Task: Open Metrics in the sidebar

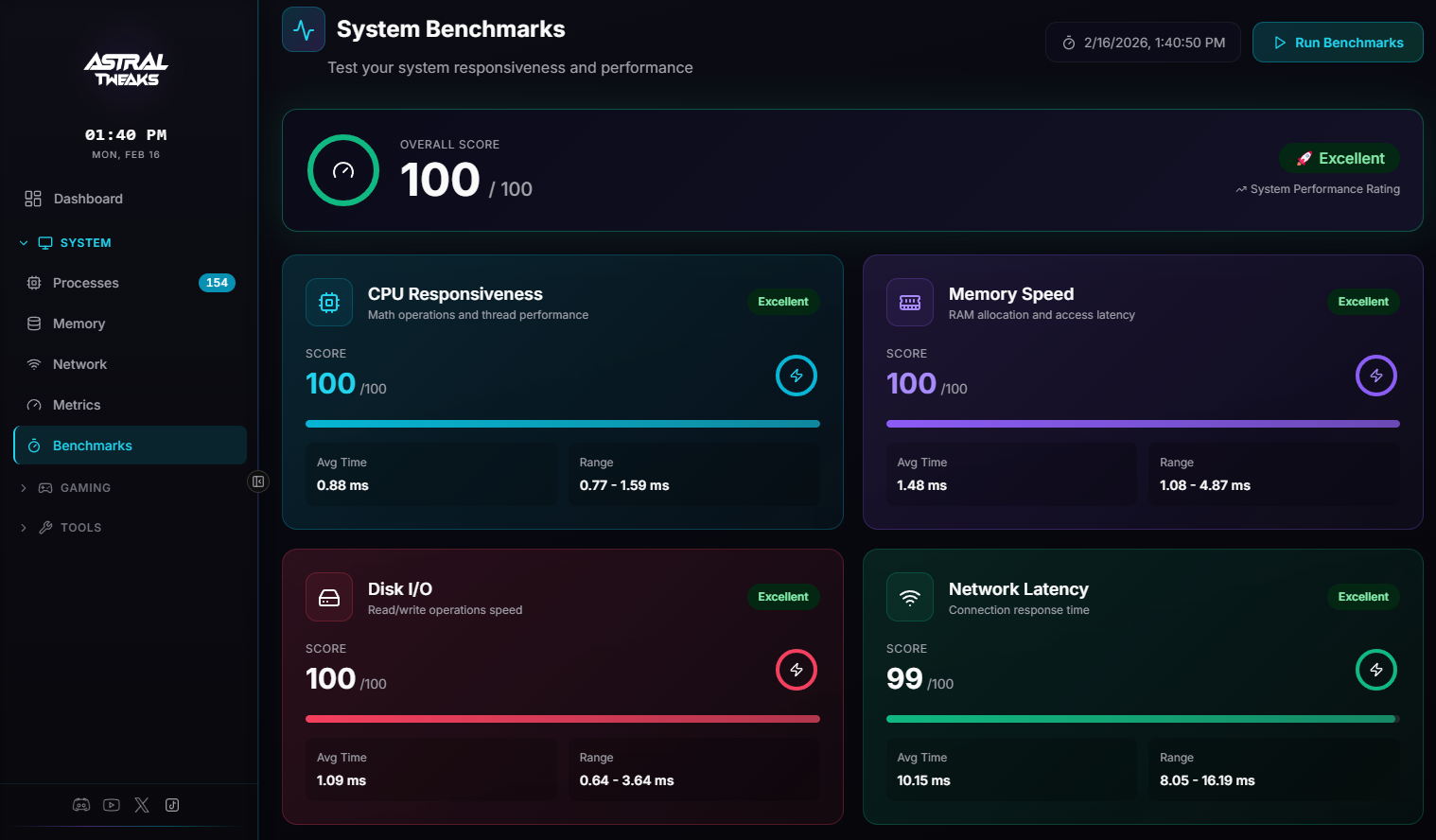Action: [x=76, y=405]
